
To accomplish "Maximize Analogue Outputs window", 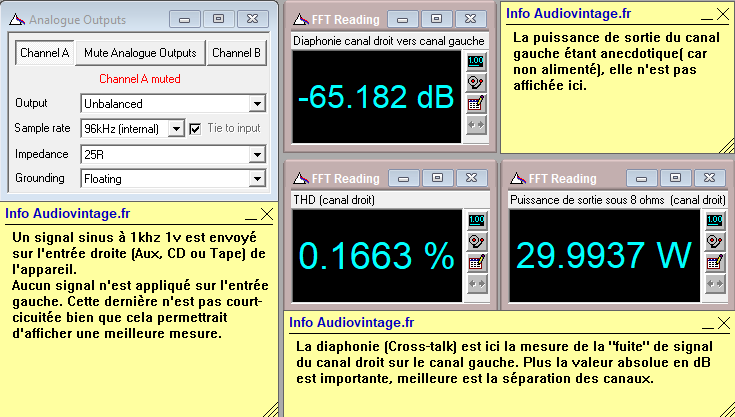I will pyautogui.click(x=218, y=19).
